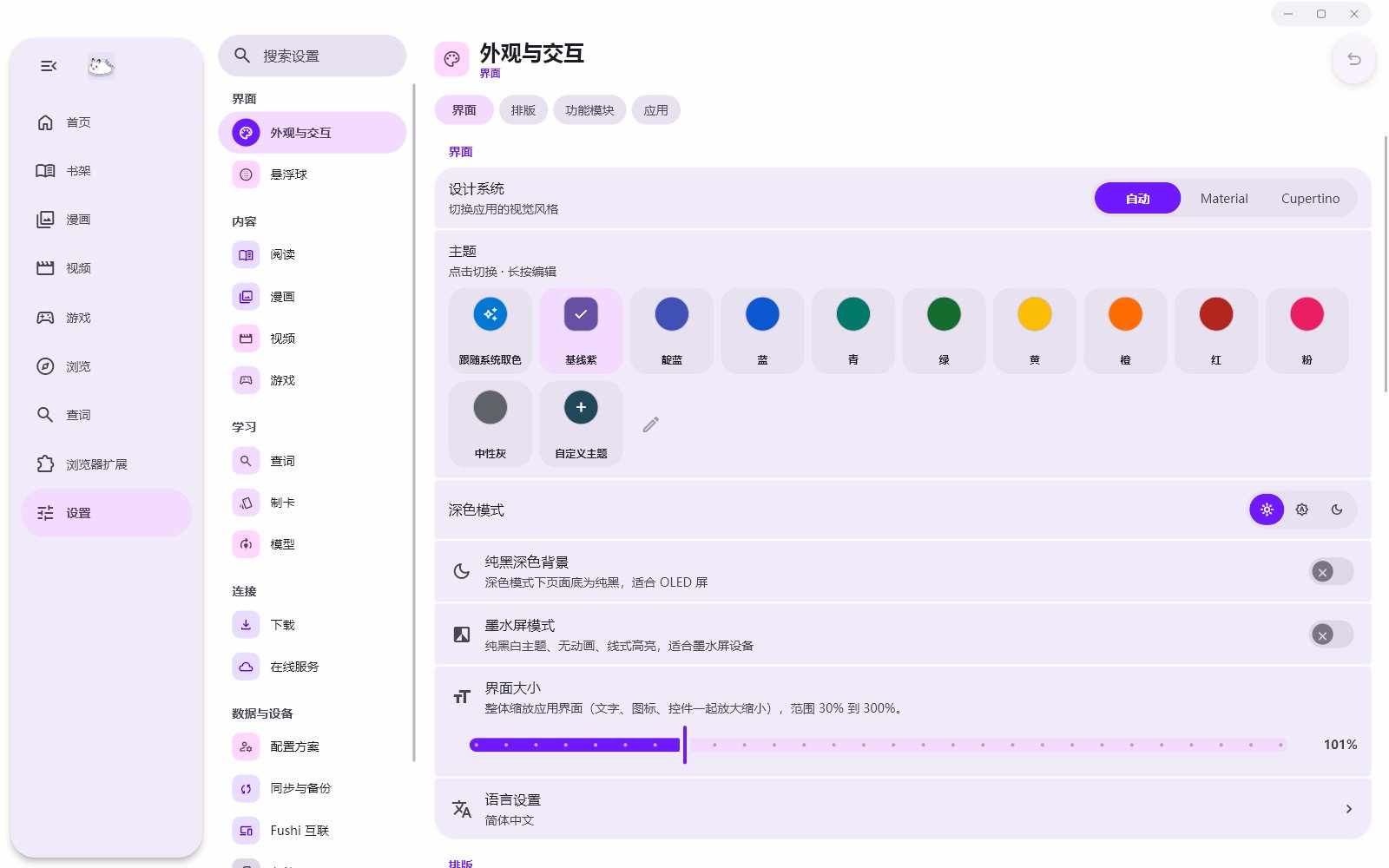Viewport: 1389px width, 868px height.
Task: Open the 书架 bookshelf section
Action: 106,171
